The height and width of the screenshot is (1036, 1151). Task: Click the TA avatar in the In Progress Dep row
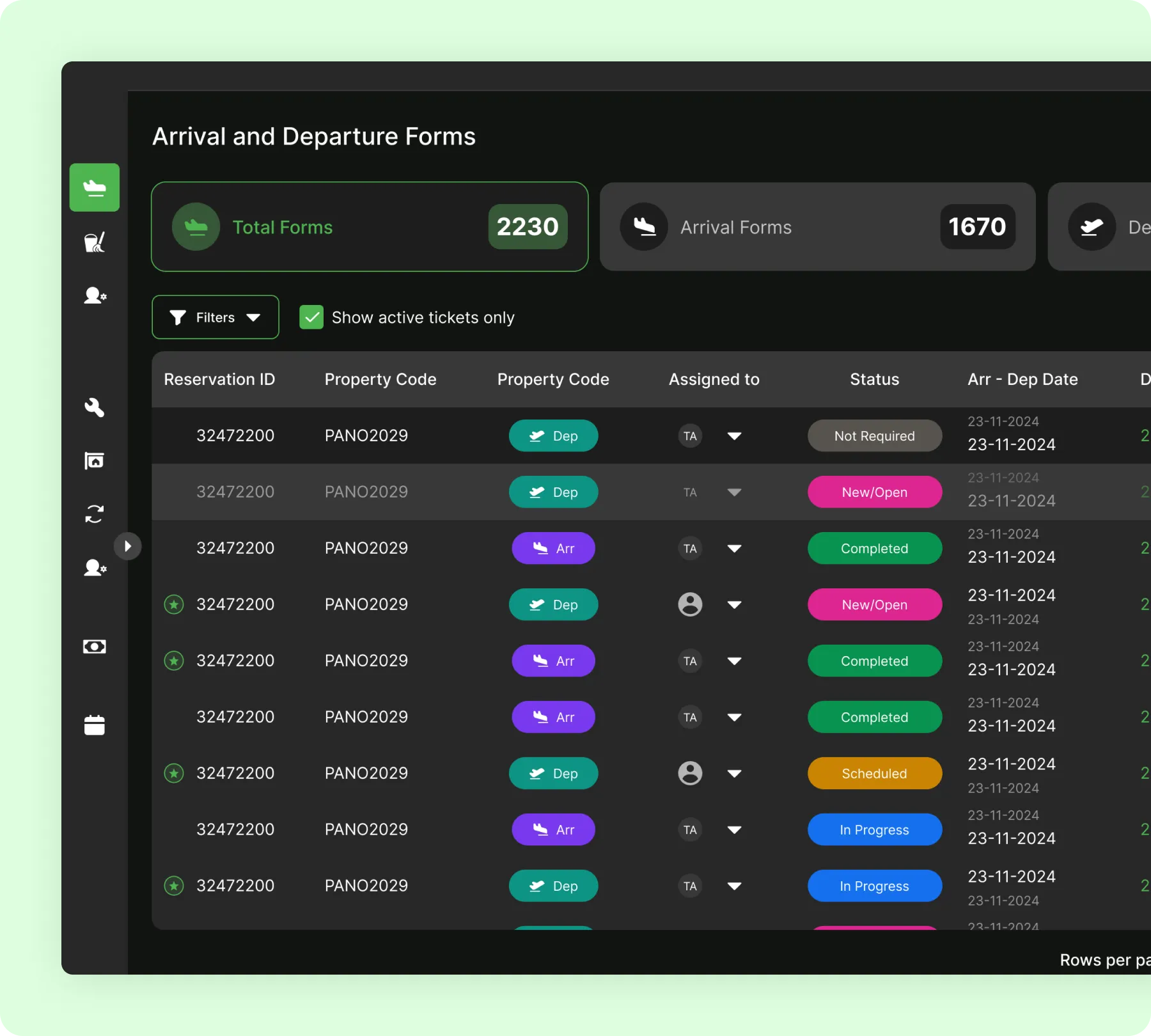click(x=690, y=886)
